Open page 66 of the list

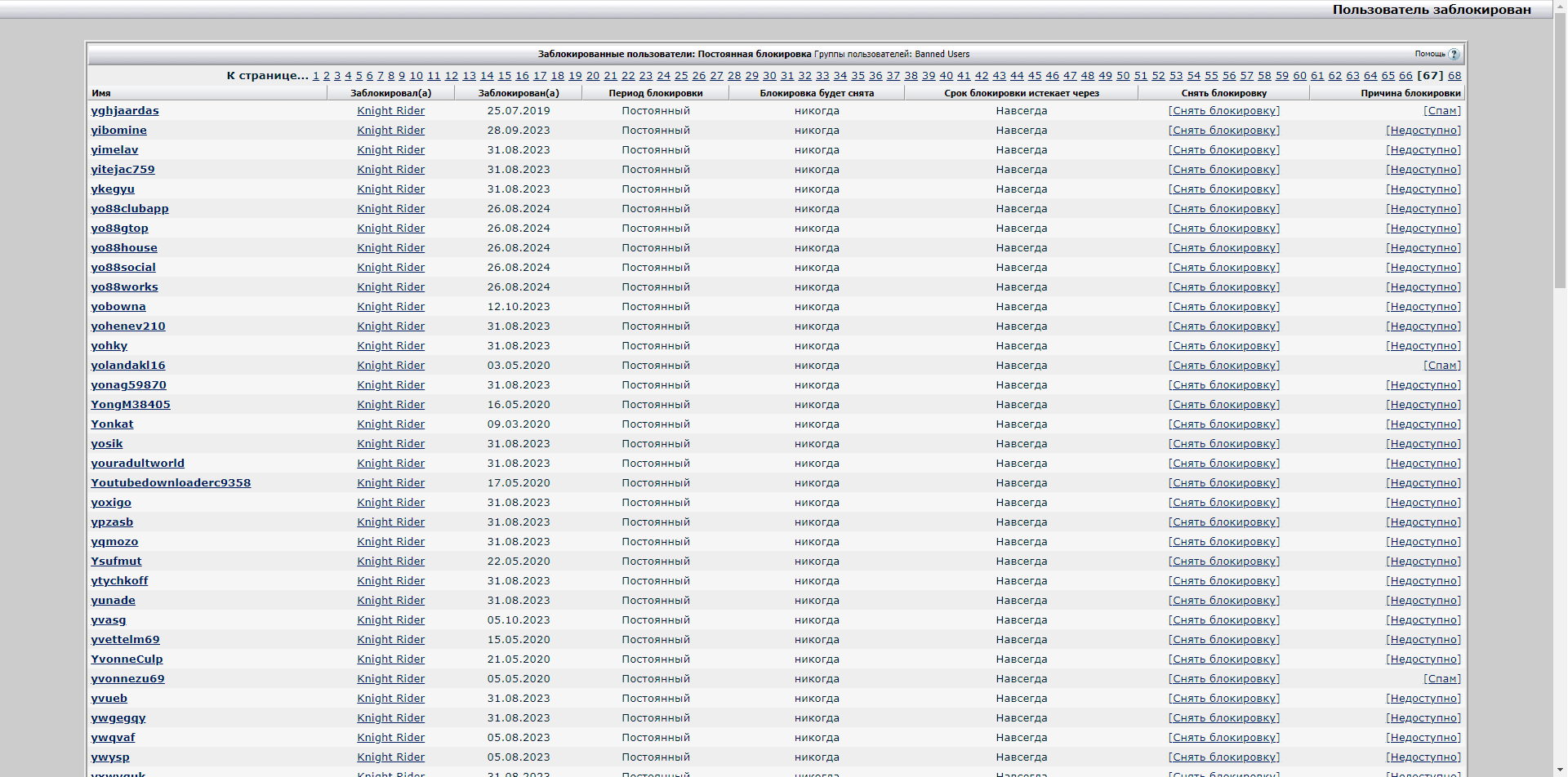[1405, 75]
